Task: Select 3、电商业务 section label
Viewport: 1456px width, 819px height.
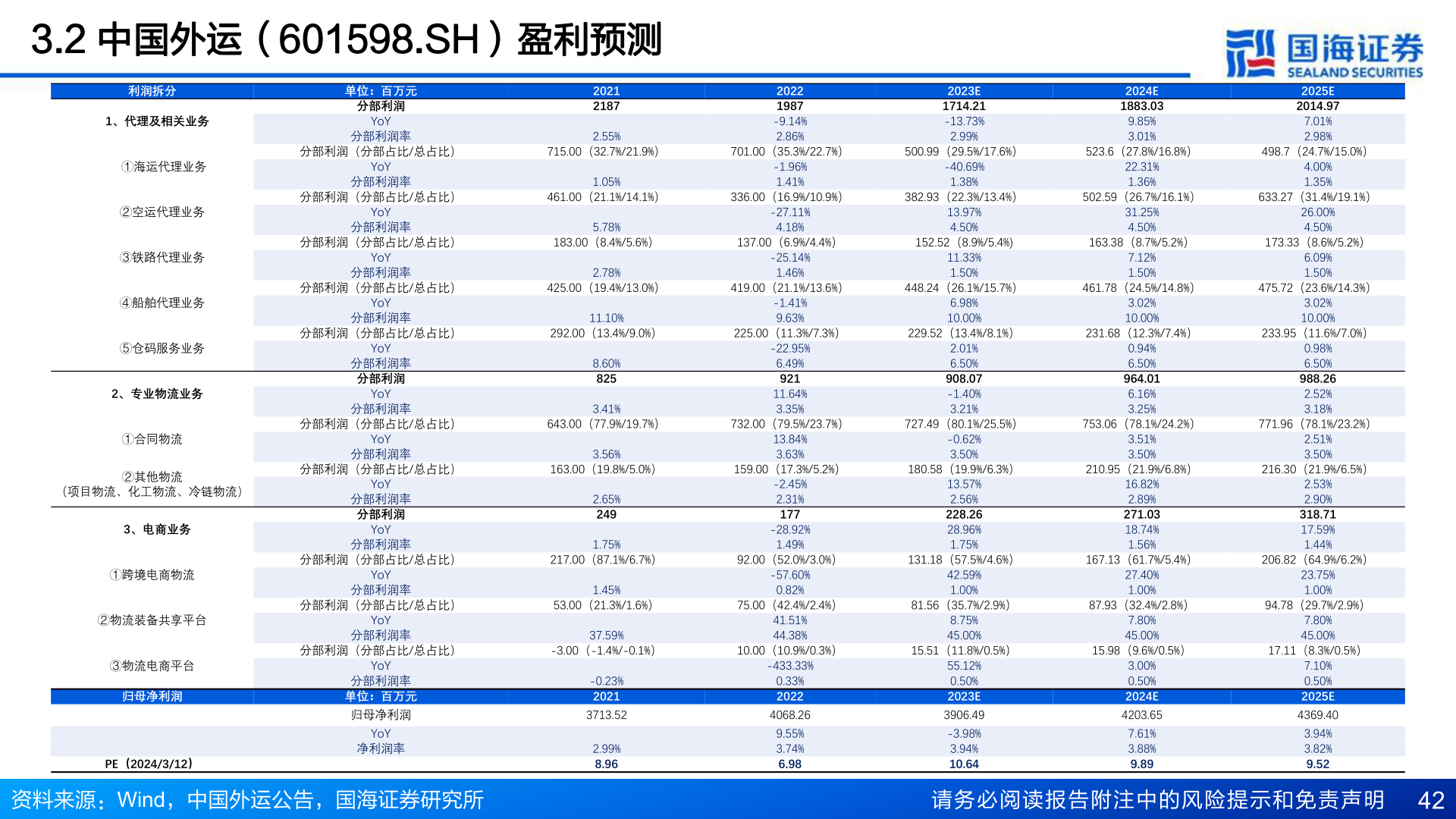Action: click(157, 529)
